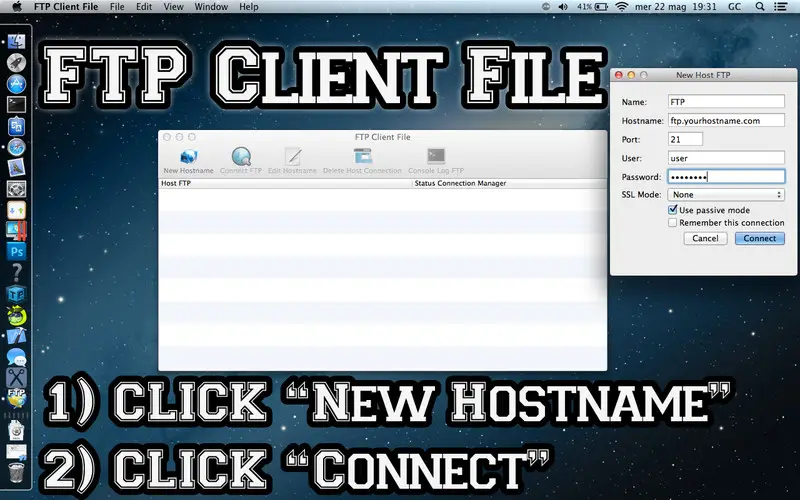This screenshot has height=500, width=800.
Task: Click the Hostname input field
Action: click(x=726, y=120)
